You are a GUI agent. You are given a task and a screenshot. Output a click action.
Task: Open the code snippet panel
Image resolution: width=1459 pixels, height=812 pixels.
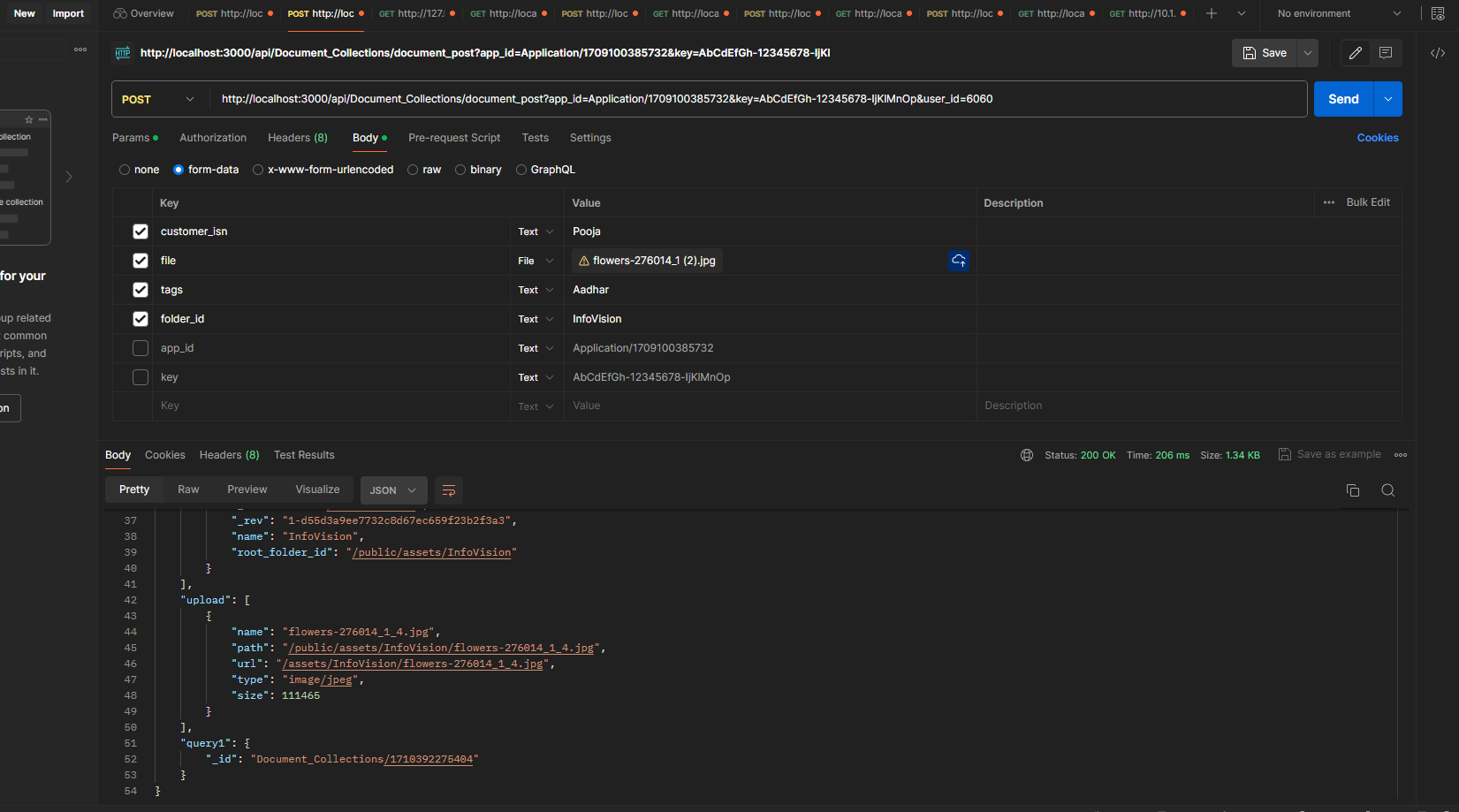(x=1437, y=53)
